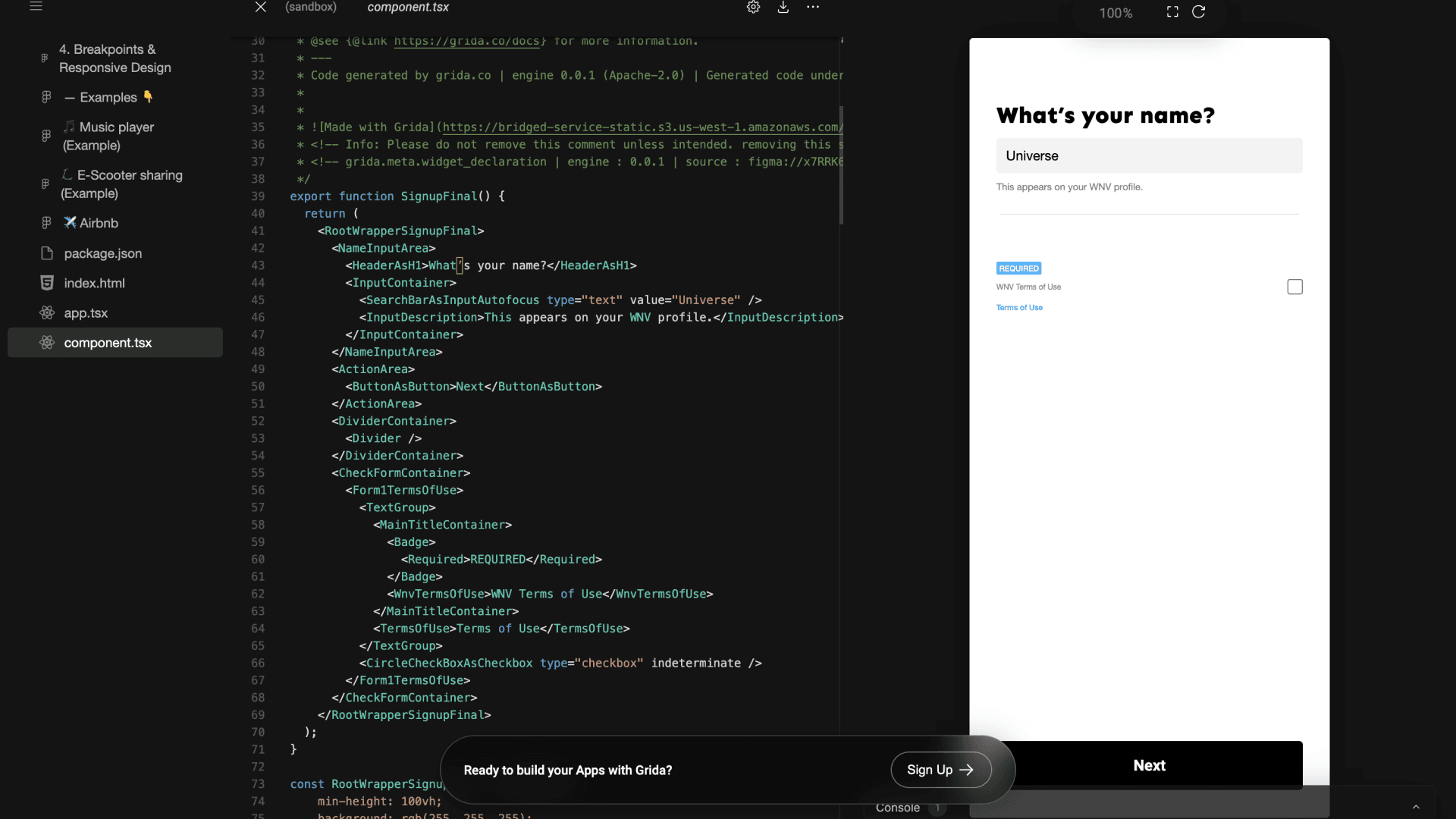Close the component.tsx editor tab
This screenshot has height=819, width=1456.
[260, 7]
